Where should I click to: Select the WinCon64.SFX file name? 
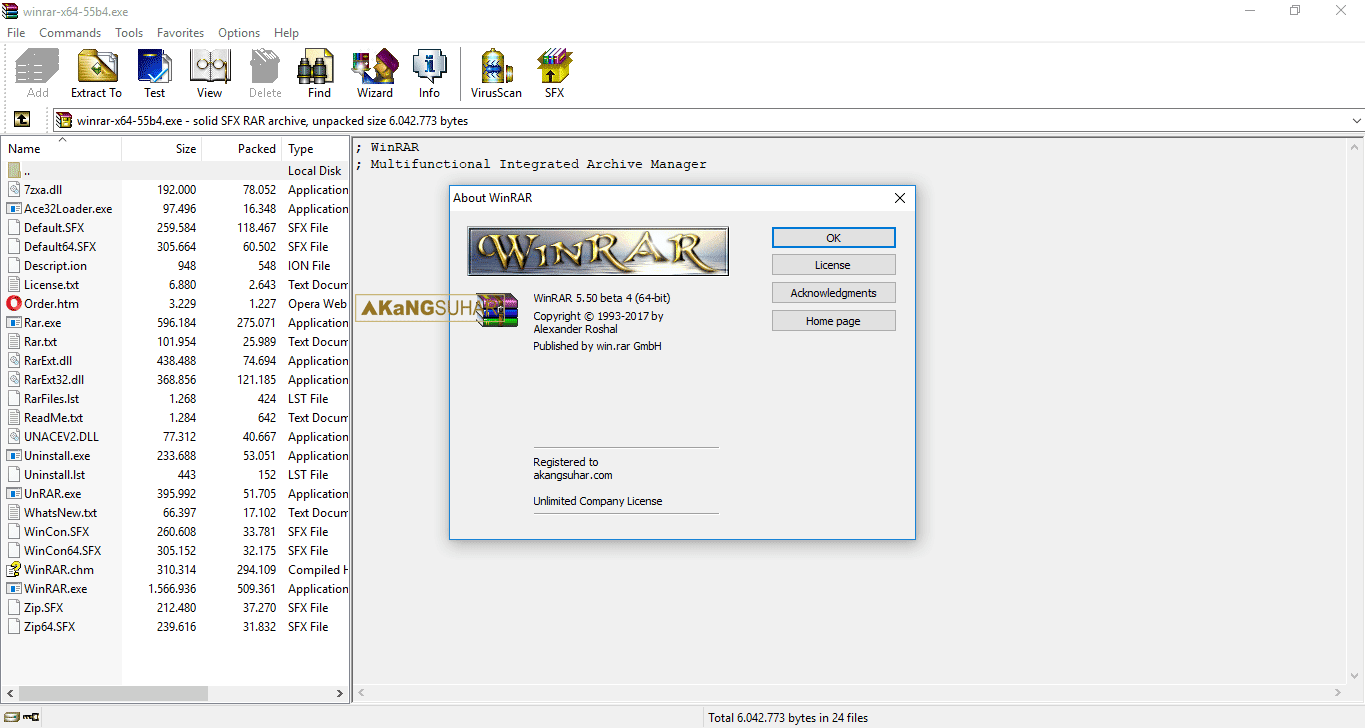click(62, 551)
